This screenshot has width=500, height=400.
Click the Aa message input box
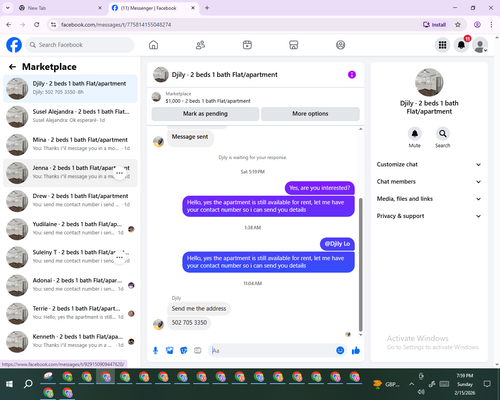pyautogui.click(x=272, y=350)
